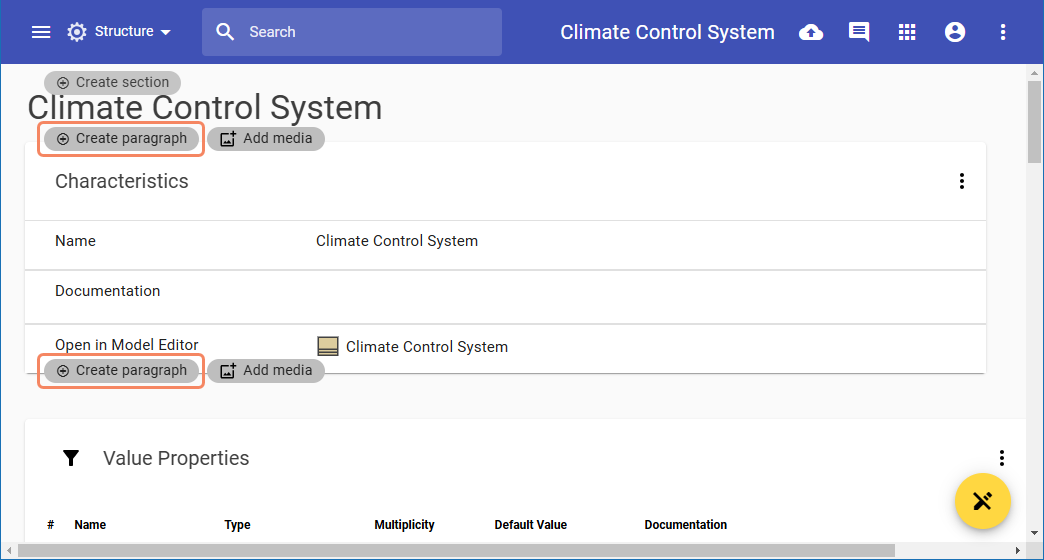Click the user account icon
The height and width of the screenshot is (560, 1044).
point(955,32)
